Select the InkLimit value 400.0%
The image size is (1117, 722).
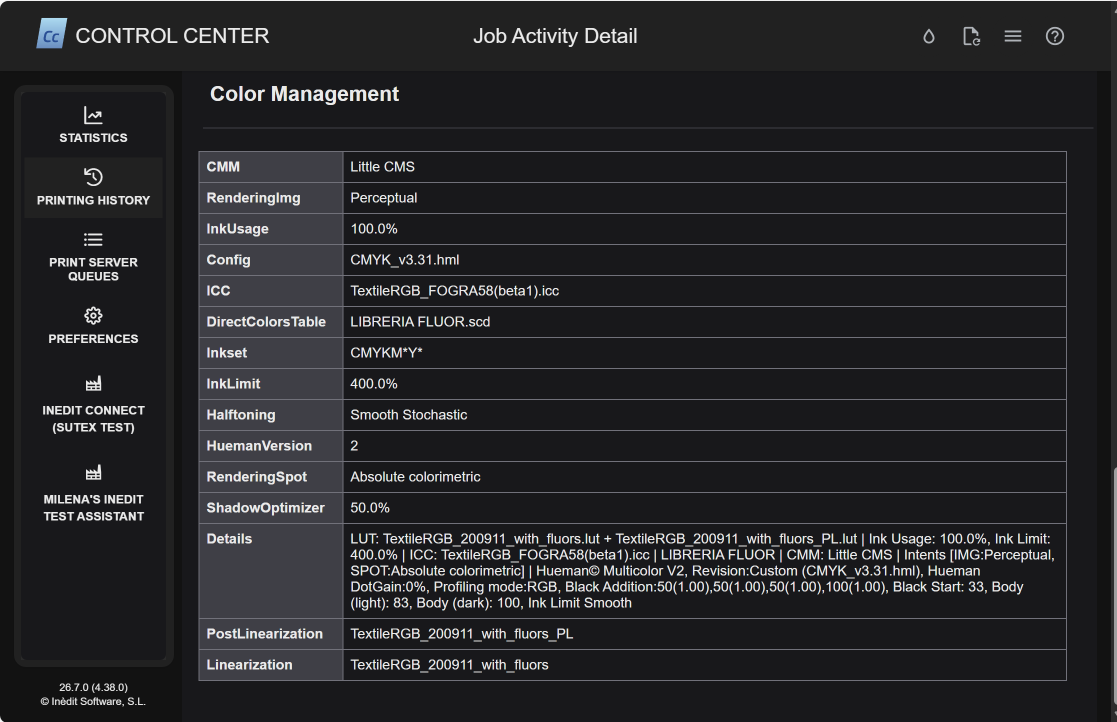point(373,384)
